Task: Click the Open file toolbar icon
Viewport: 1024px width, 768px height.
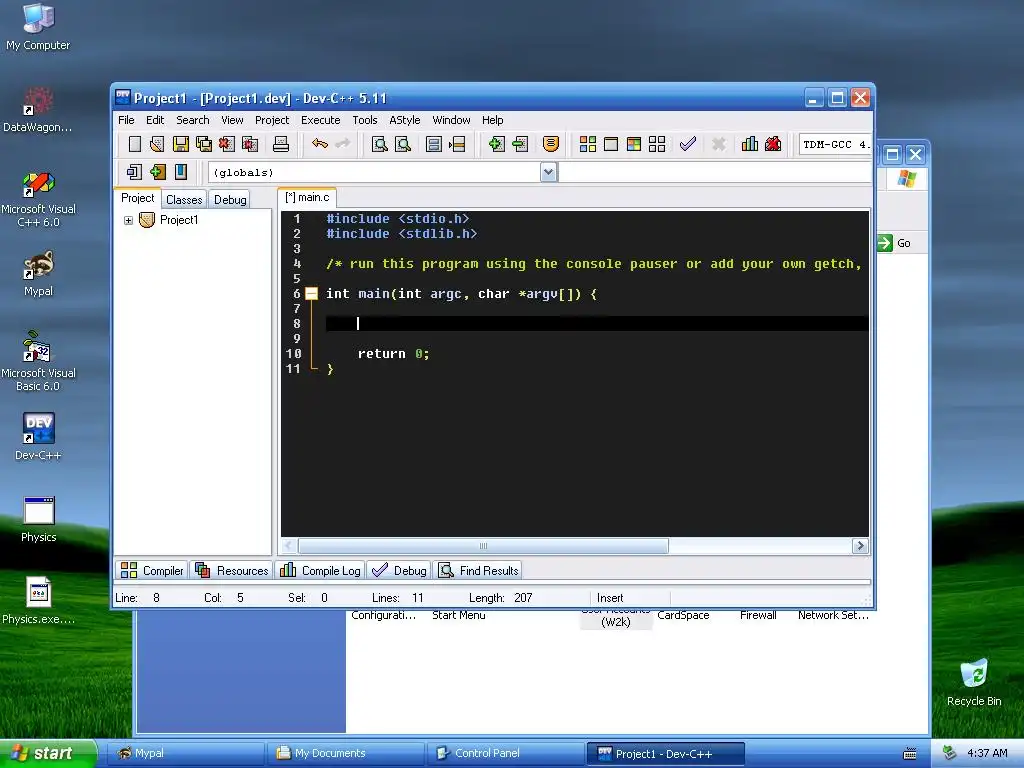Action: pyautogui.click(x=157, y=144)
